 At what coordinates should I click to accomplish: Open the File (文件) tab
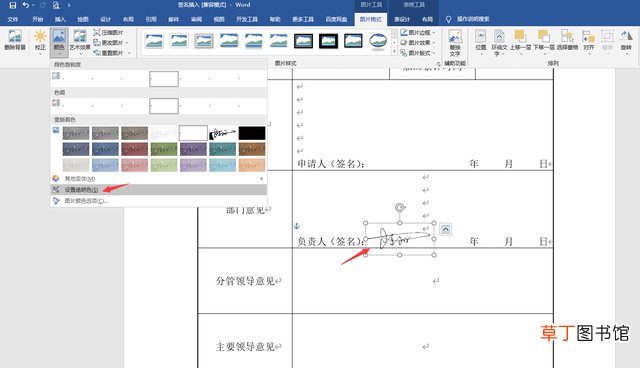coord(13,19)
